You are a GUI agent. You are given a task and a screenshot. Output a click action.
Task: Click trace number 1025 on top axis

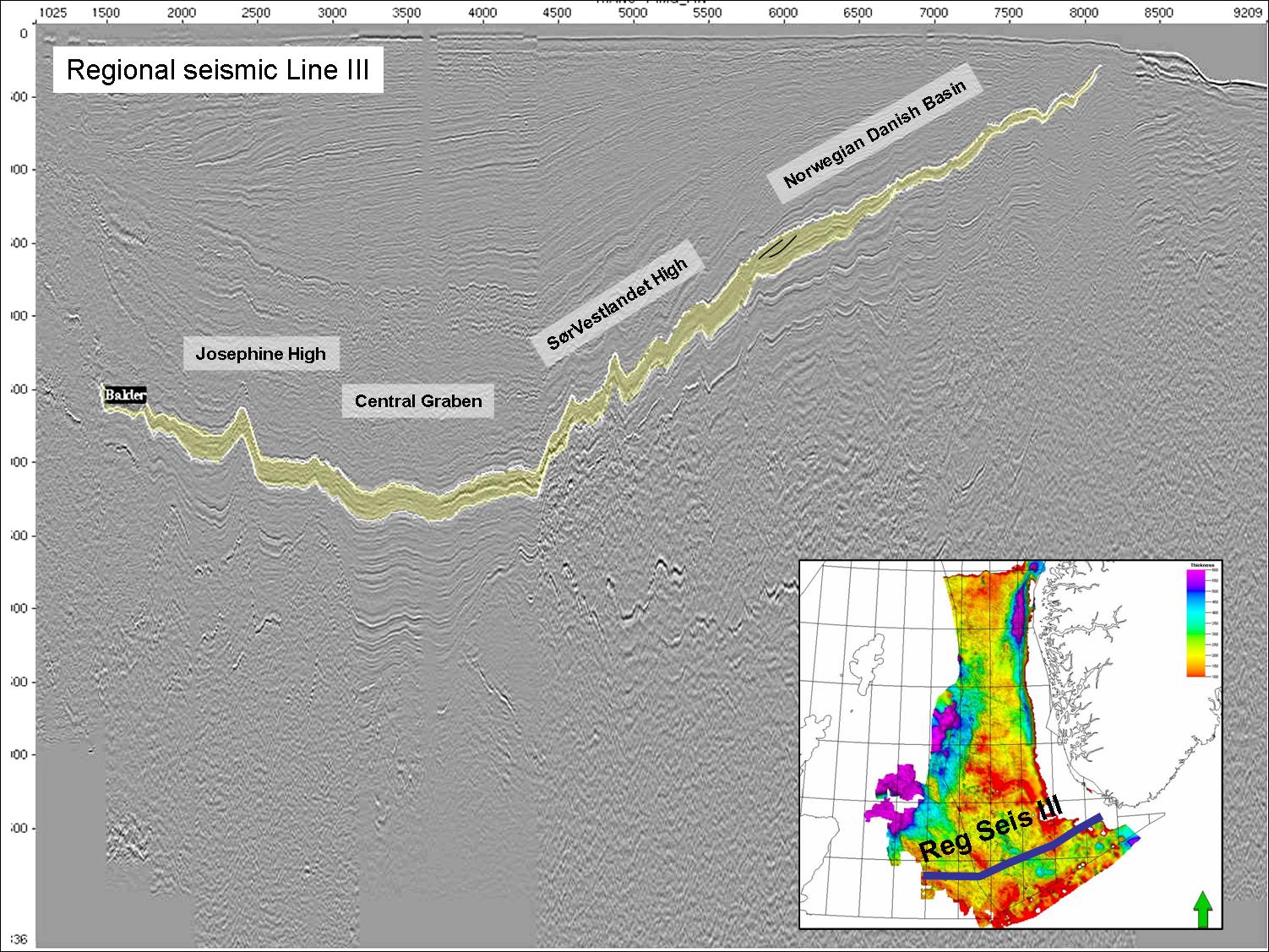[55, 14]
